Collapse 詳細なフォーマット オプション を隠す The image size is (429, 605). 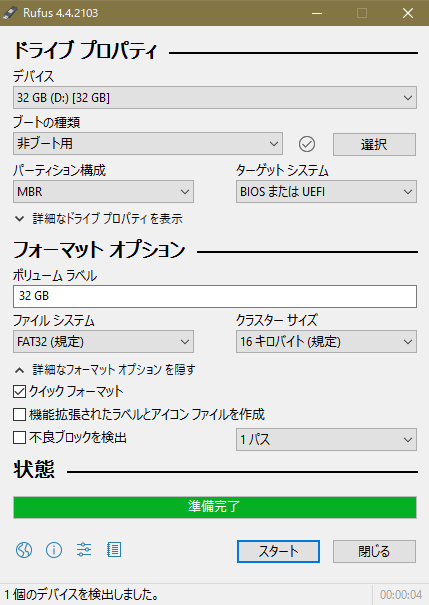(105, 370)
